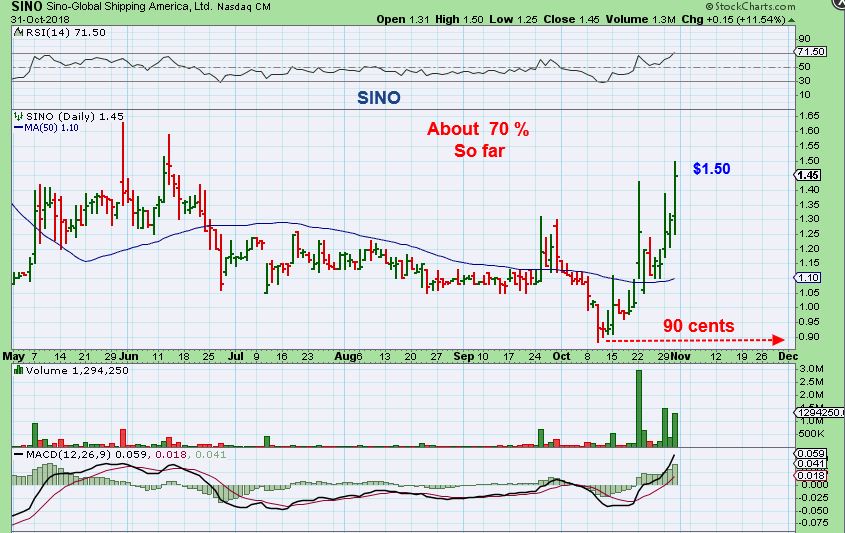Click the blue MA(50) legend line marker
Image resolution: width=845 pixels, height=533 pixels.
18,128
